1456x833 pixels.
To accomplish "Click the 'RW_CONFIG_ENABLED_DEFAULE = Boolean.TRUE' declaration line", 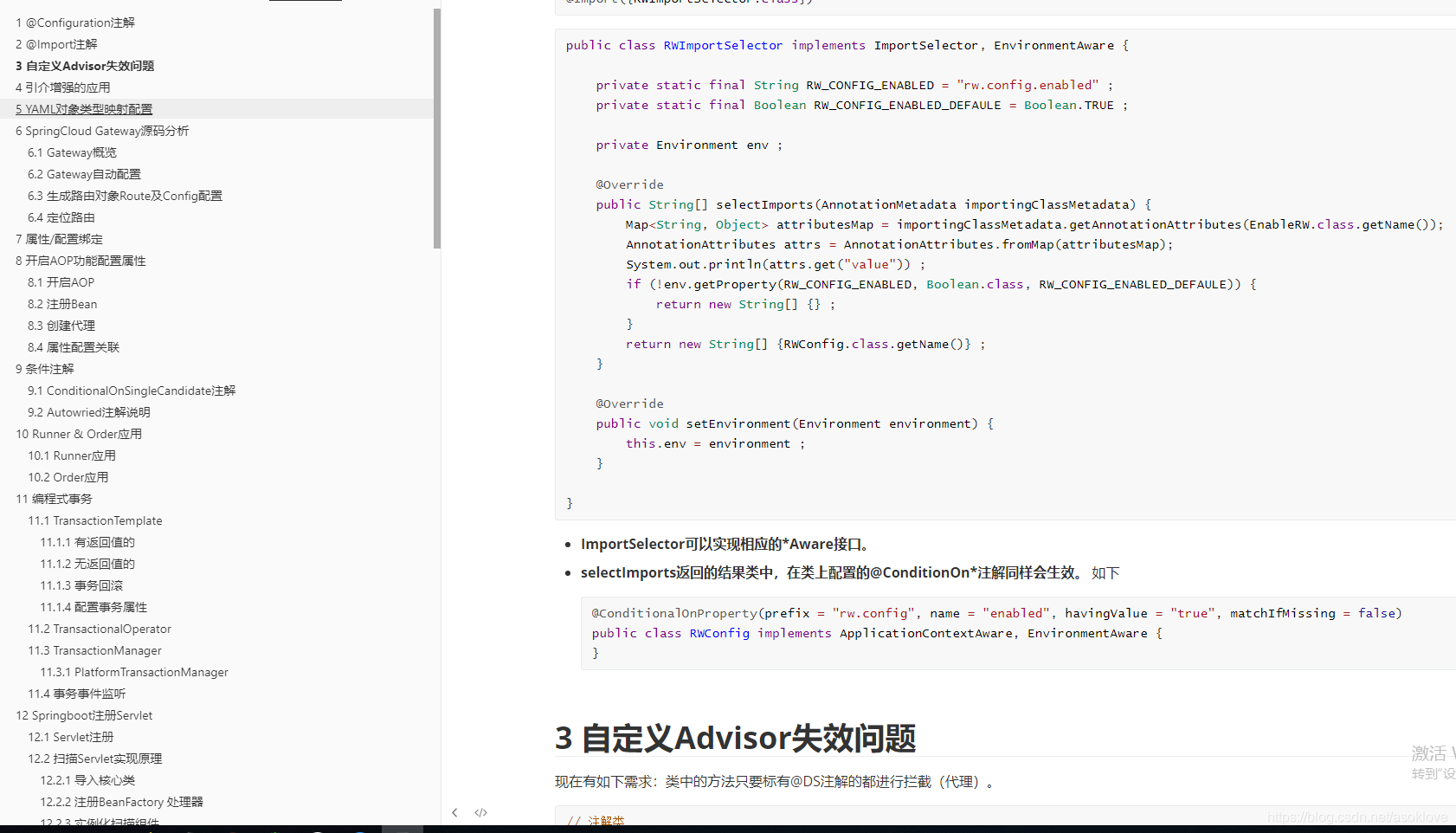I will click(862, 105).
